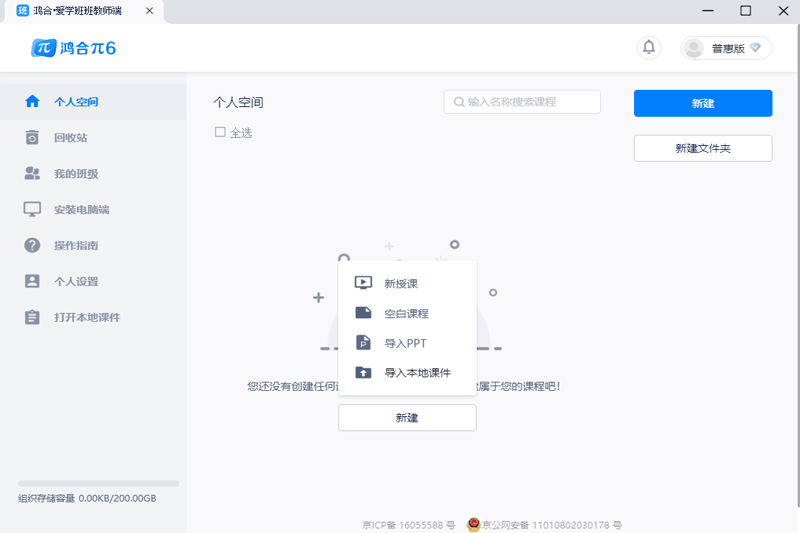Image resolution: width=800 pixels, height=533 pixels.
Task: Toggle the 全选 checkbox
Action: pyautogui.click(x=220, y=132)
